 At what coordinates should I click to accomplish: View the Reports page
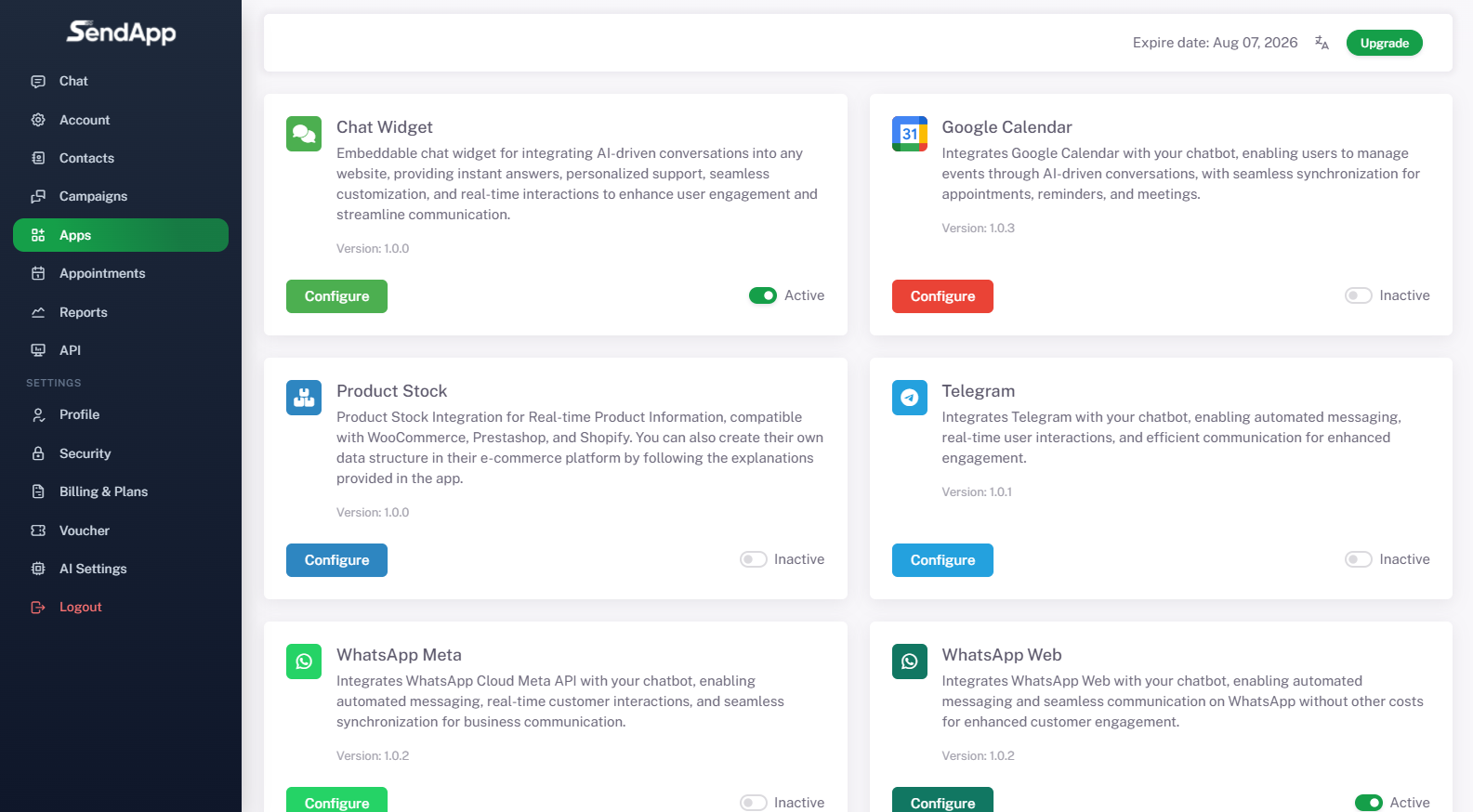121,312
